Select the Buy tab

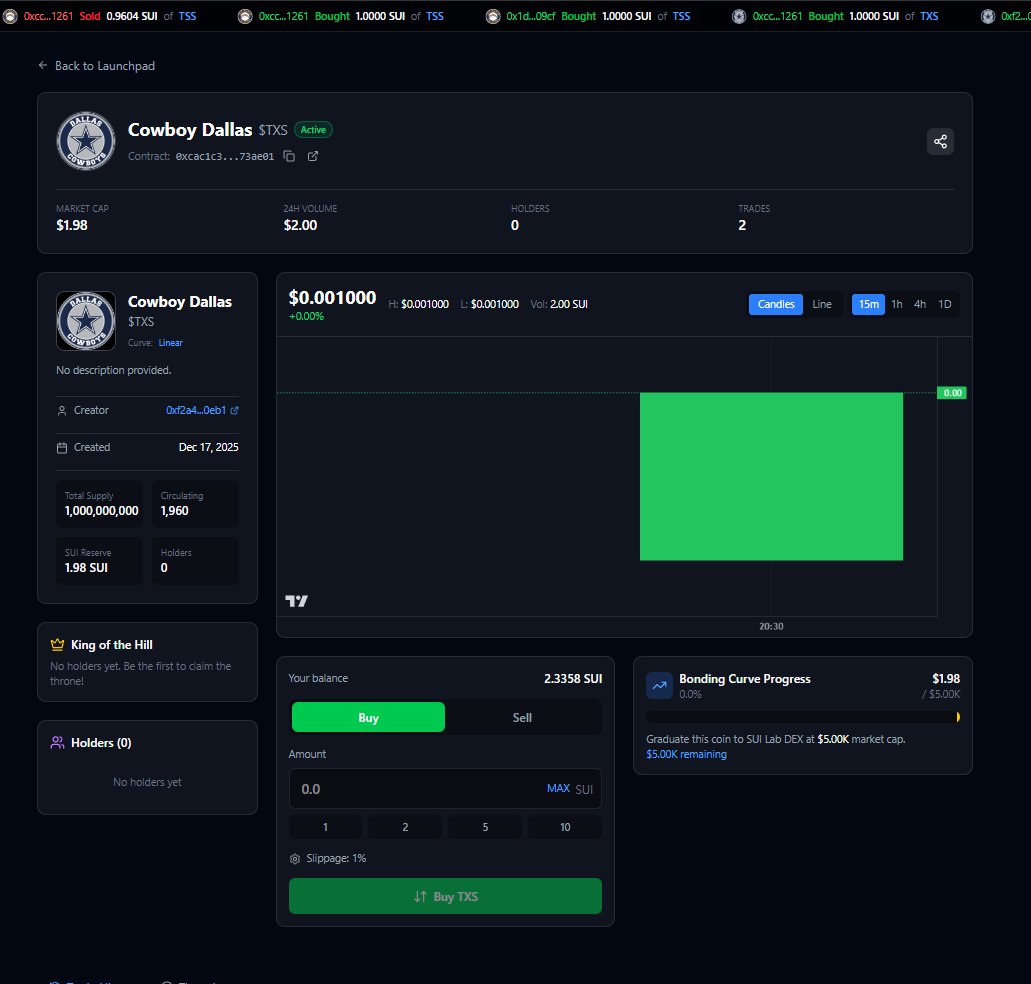368,717
